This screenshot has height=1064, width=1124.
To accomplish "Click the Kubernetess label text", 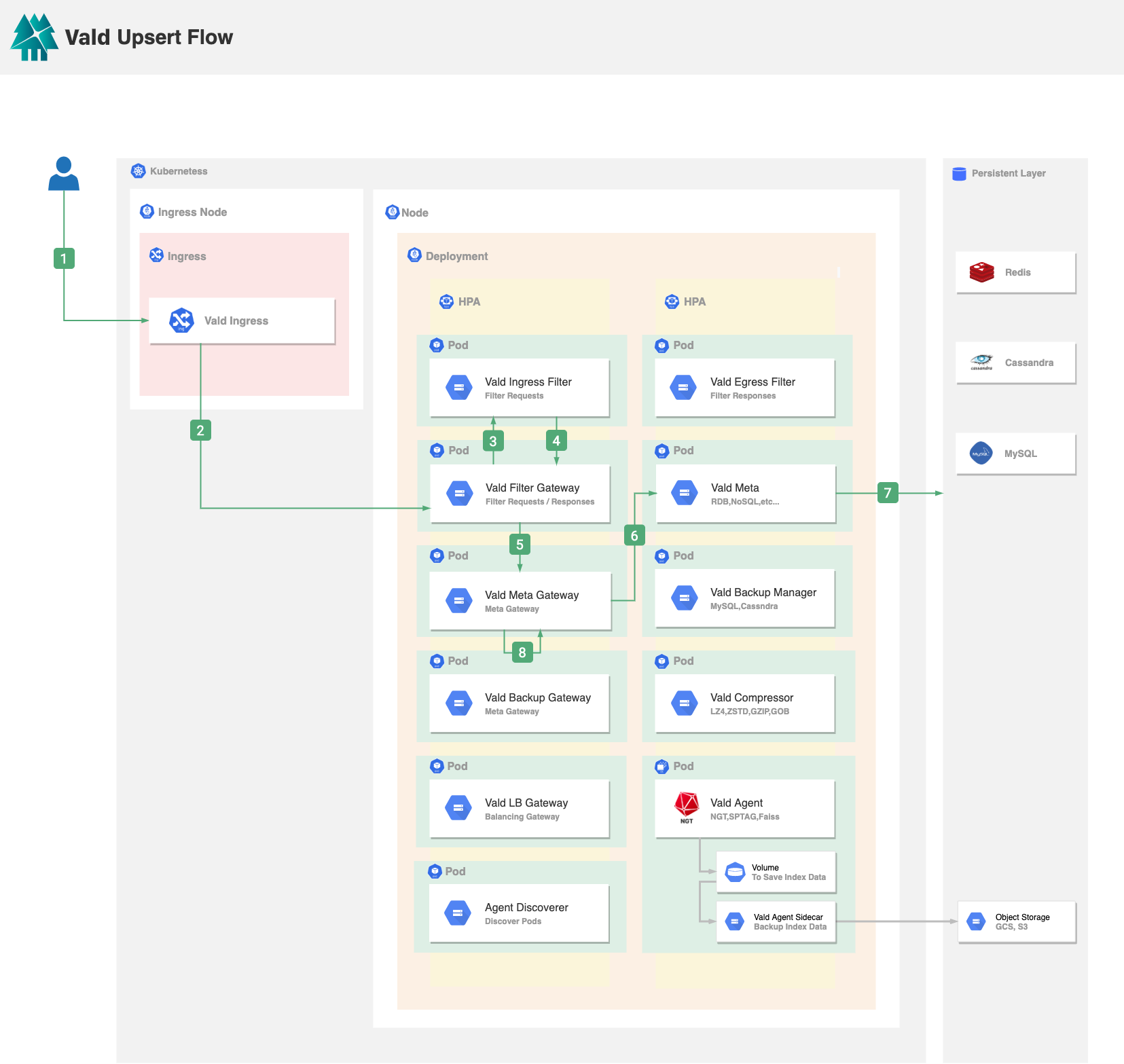I will pos(179,171).
